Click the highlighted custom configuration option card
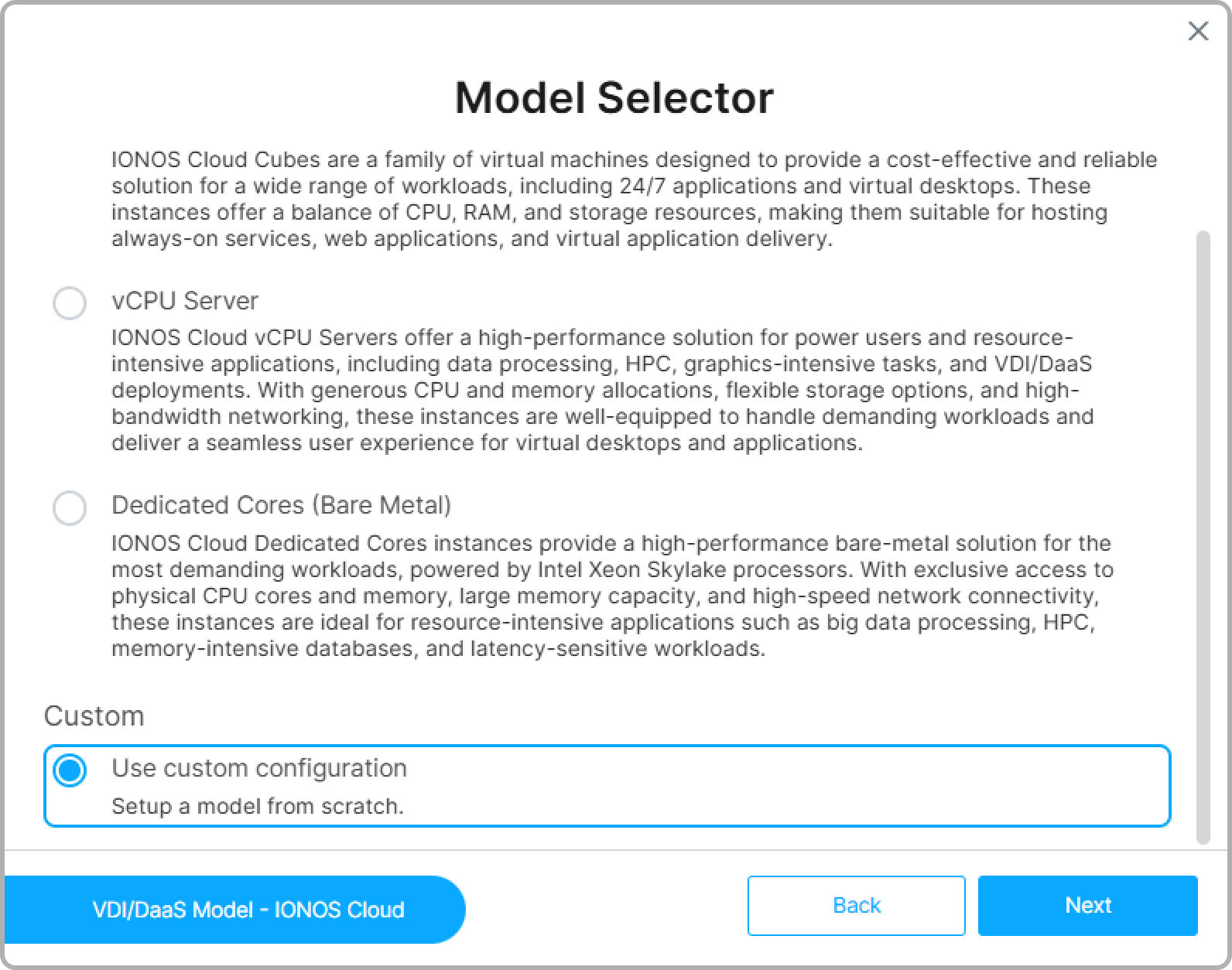This screenshot has width=1232, height=970. pos(774,786)
